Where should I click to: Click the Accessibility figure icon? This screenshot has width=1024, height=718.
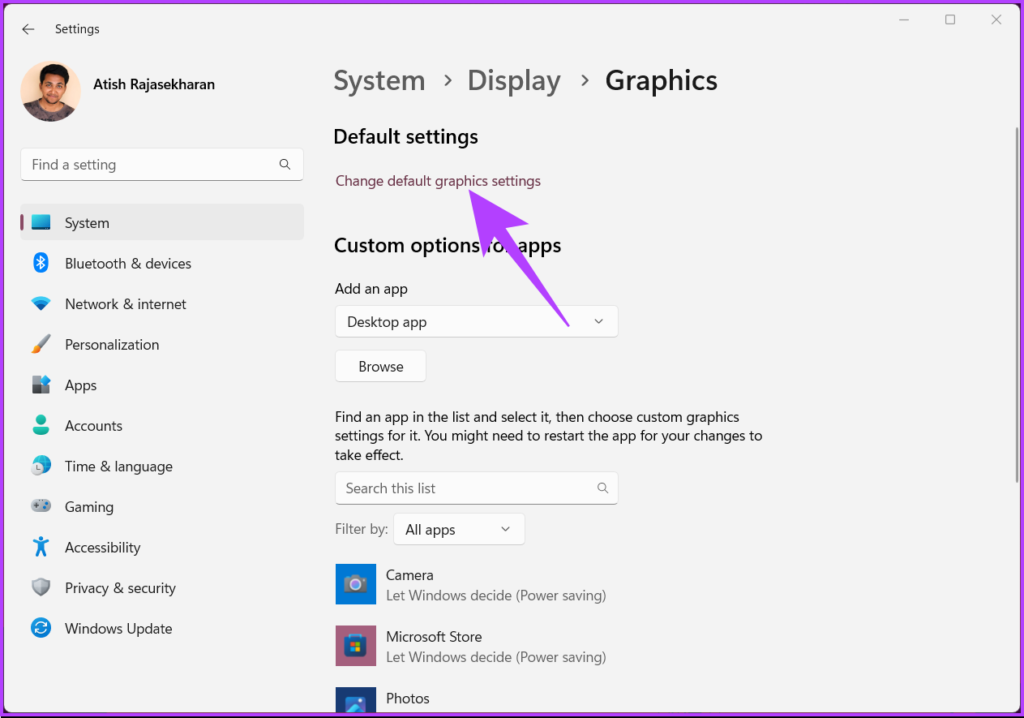pyautogui.click(x=41, y=547)
